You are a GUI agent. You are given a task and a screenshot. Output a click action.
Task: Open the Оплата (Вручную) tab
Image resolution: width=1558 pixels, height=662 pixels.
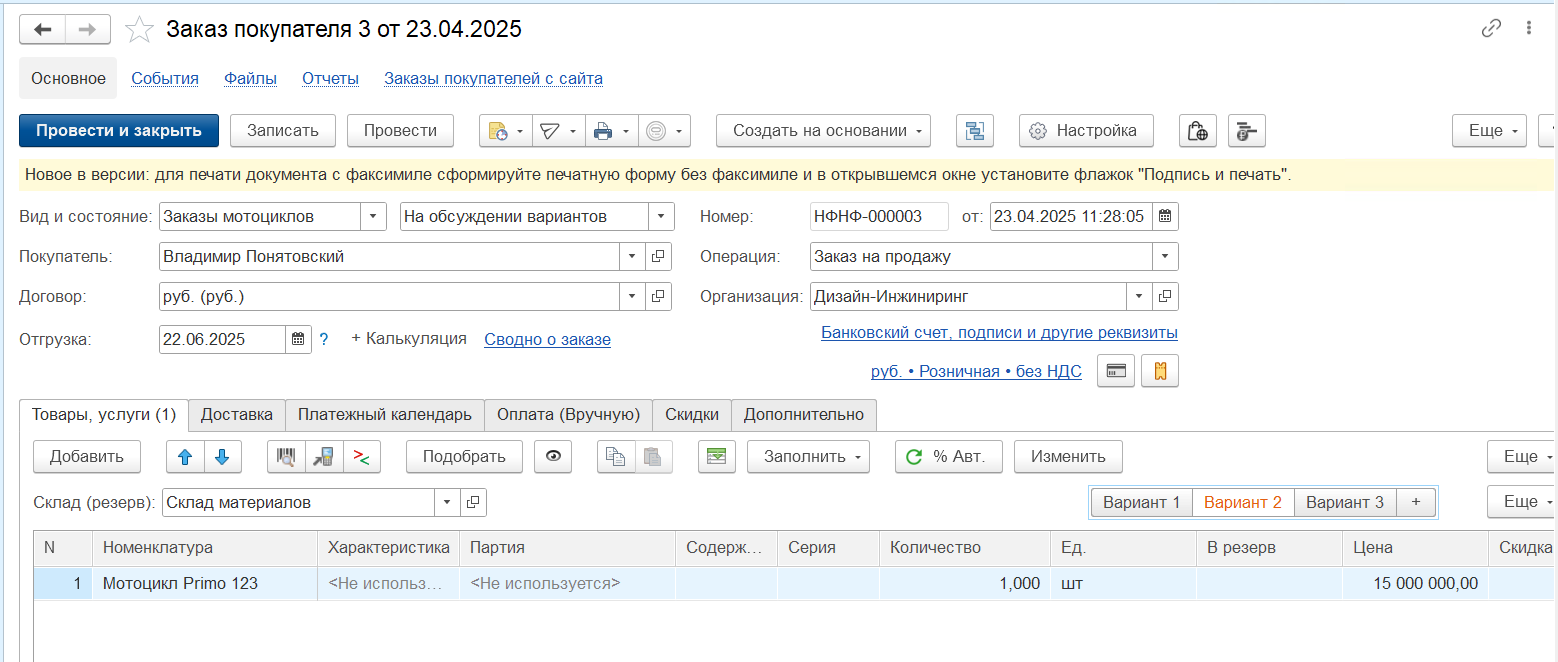tap(568, 415)
